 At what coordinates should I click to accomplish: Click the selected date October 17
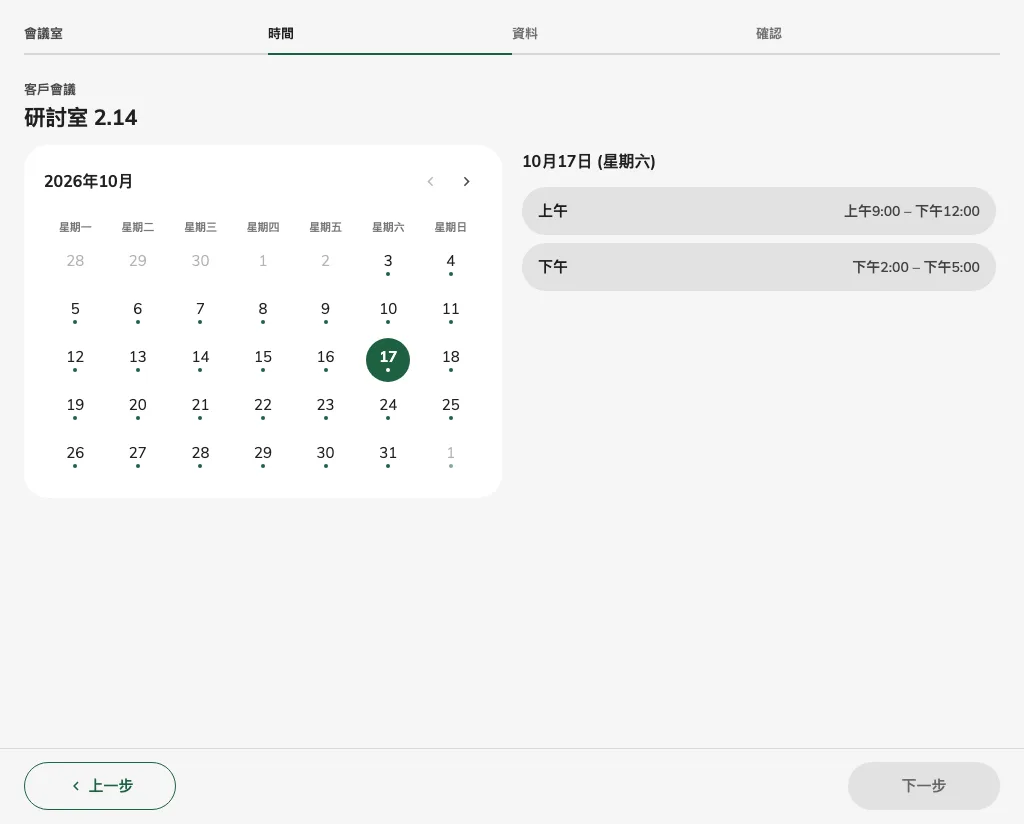click(x=388, y=360)
